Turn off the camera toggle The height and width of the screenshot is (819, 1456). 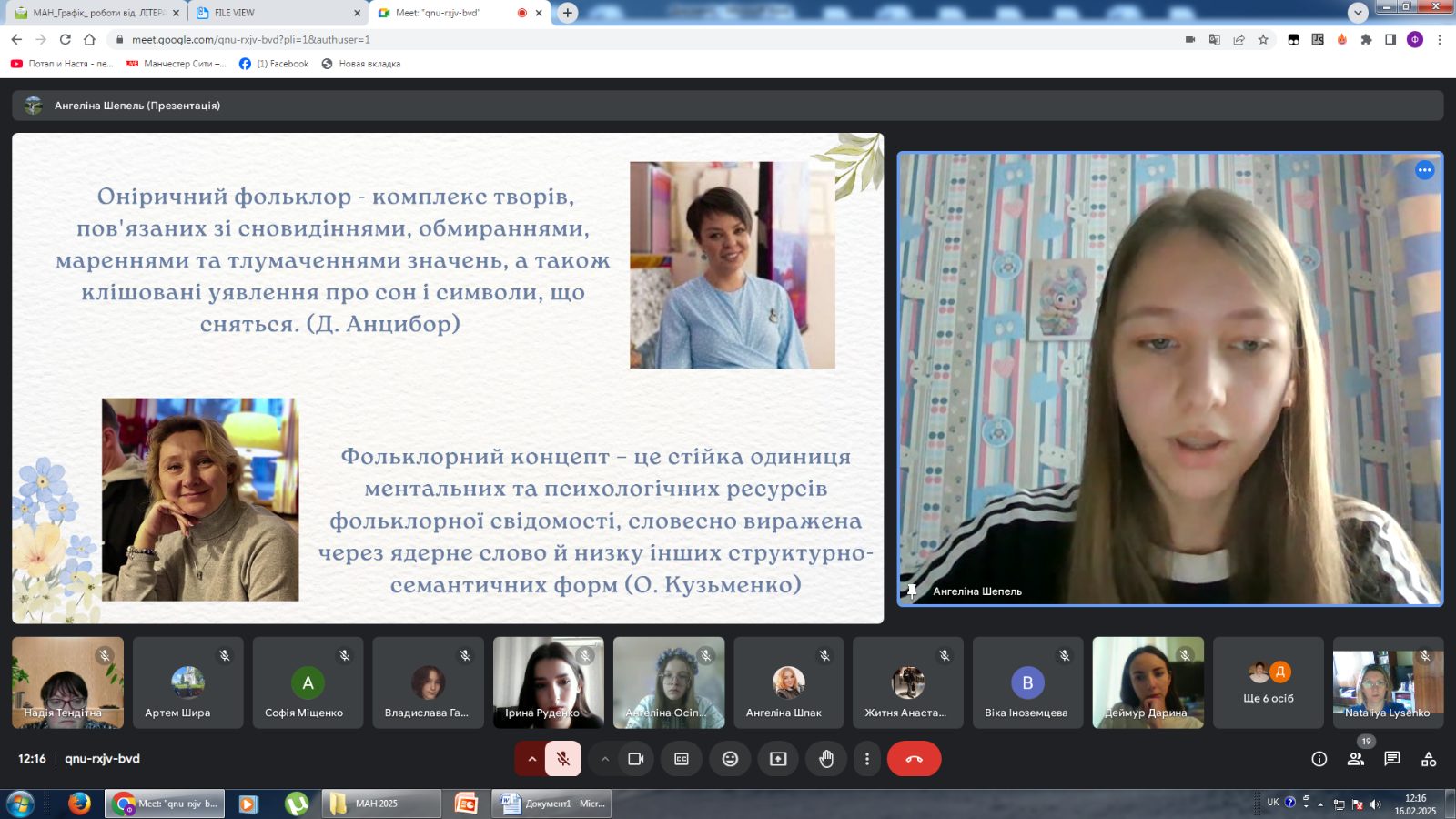coord(636,759)
